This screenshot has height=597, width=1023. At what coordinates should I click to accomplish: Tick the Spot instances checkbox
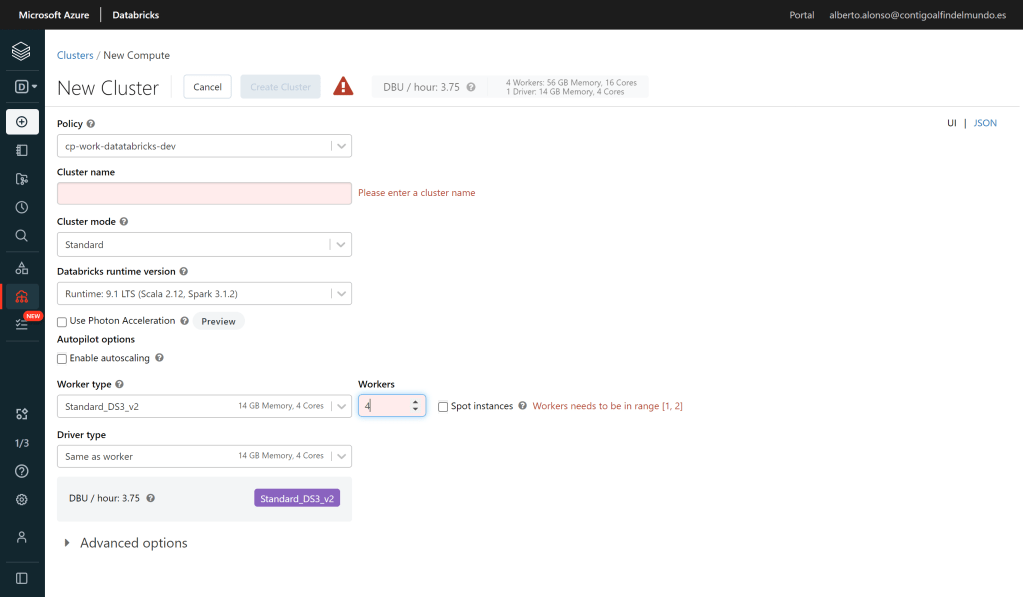point(443,407)
